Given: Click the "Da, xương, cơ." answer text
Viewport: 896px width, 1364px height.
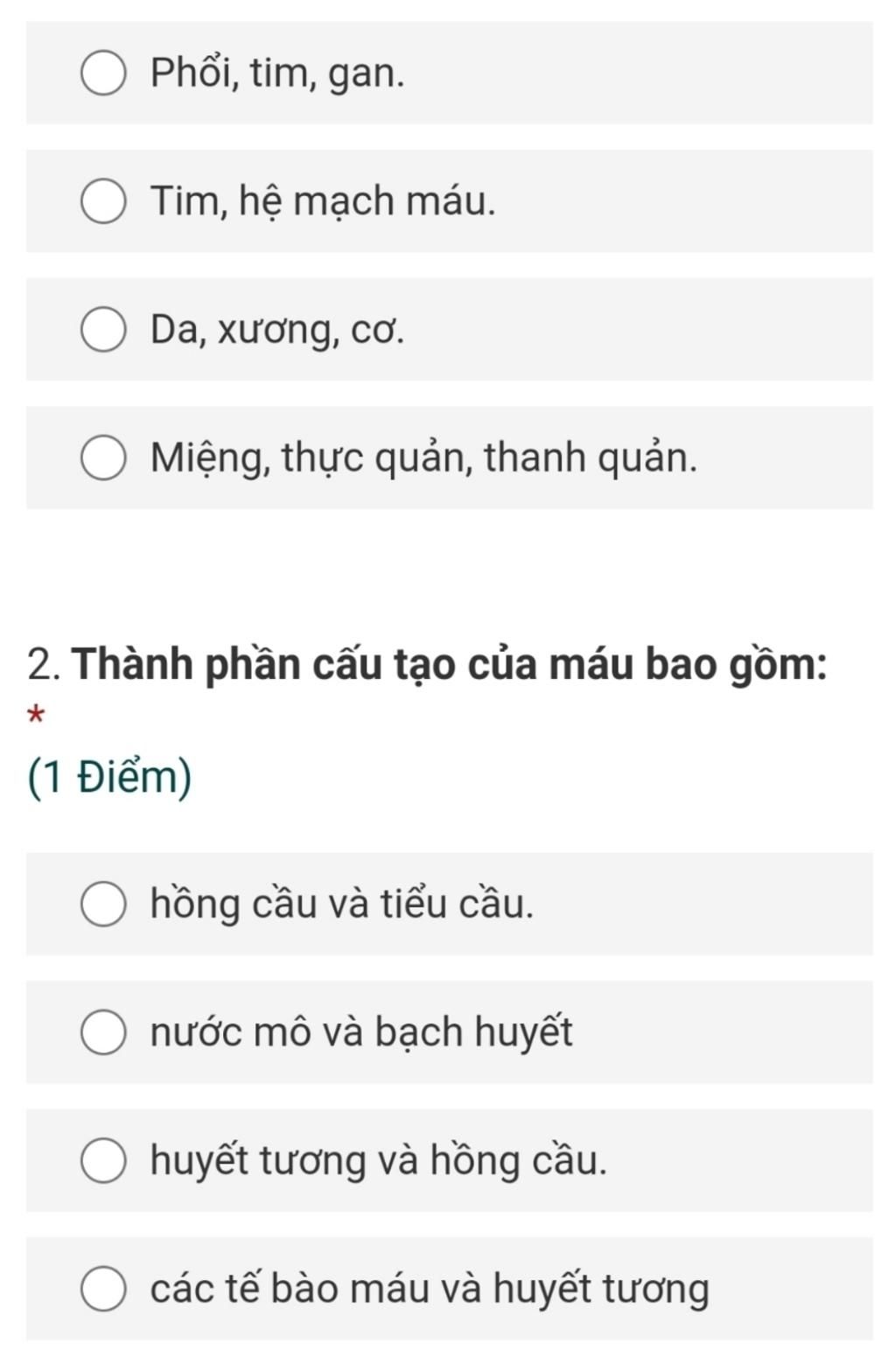Looking at the screenshot, I should [277, 330].
